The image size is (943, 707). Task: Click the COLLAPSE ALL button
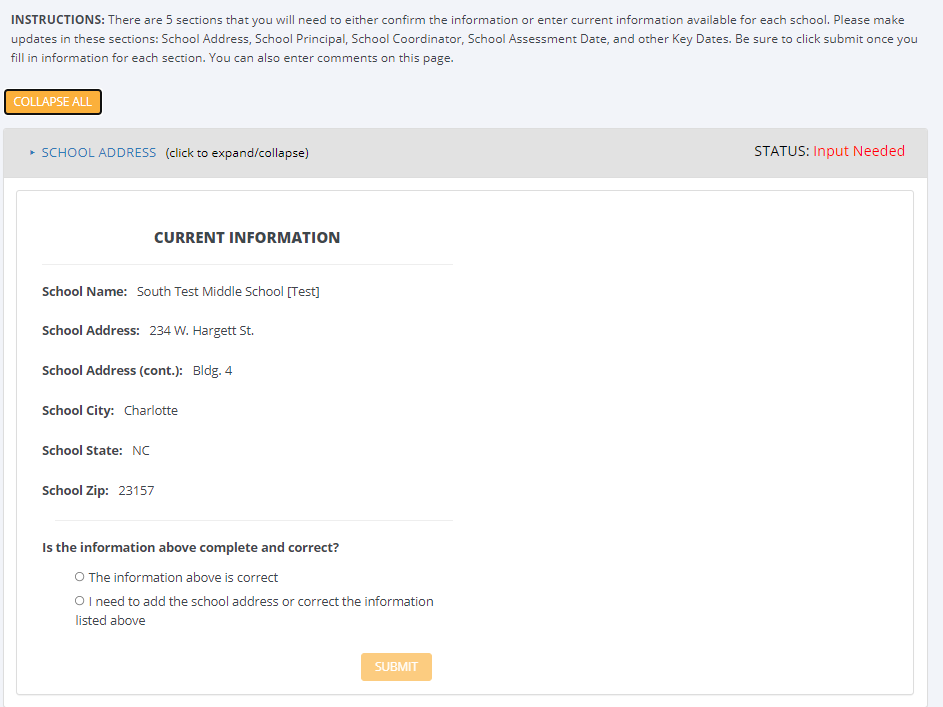pyautogui.click(x=53, y=102)
